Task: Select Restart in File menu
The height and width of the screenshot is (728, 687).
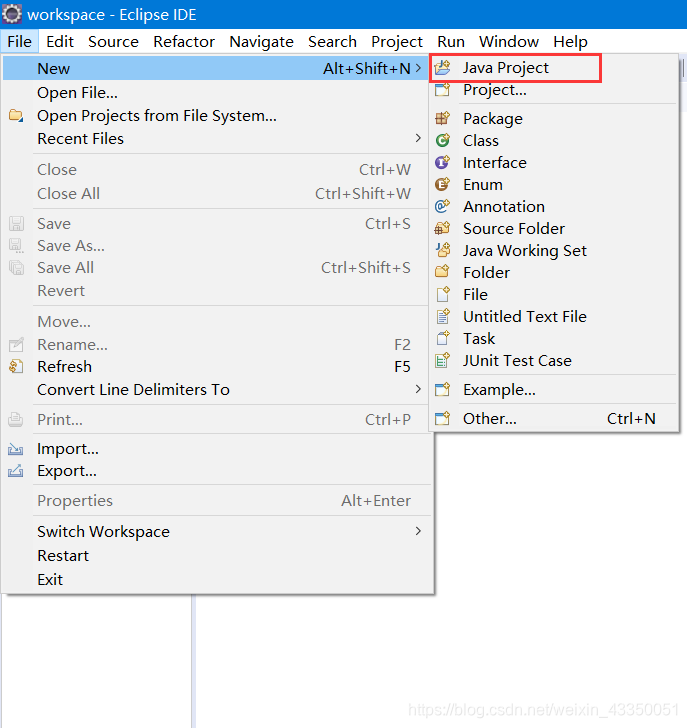Action: [215, 555]
